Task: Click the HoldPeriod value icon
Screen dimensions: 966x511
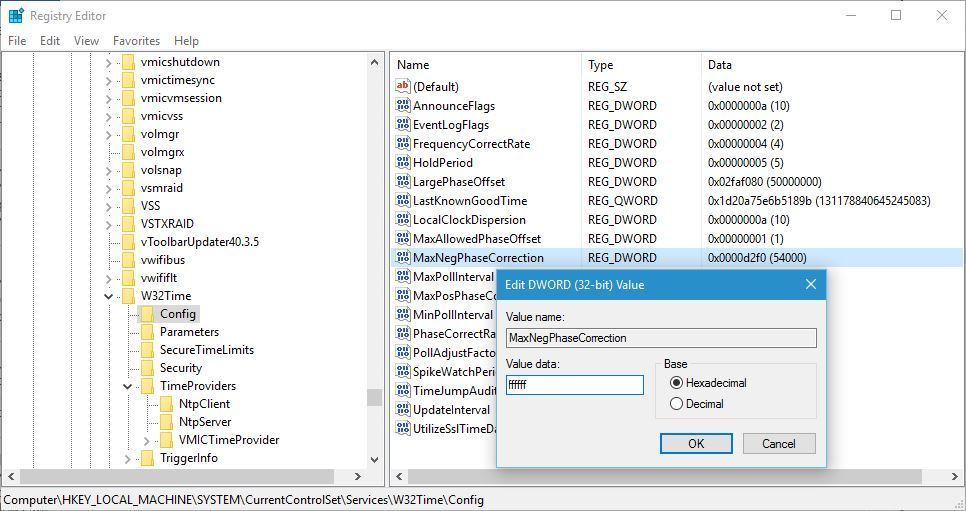Action: tap(403, 163)
